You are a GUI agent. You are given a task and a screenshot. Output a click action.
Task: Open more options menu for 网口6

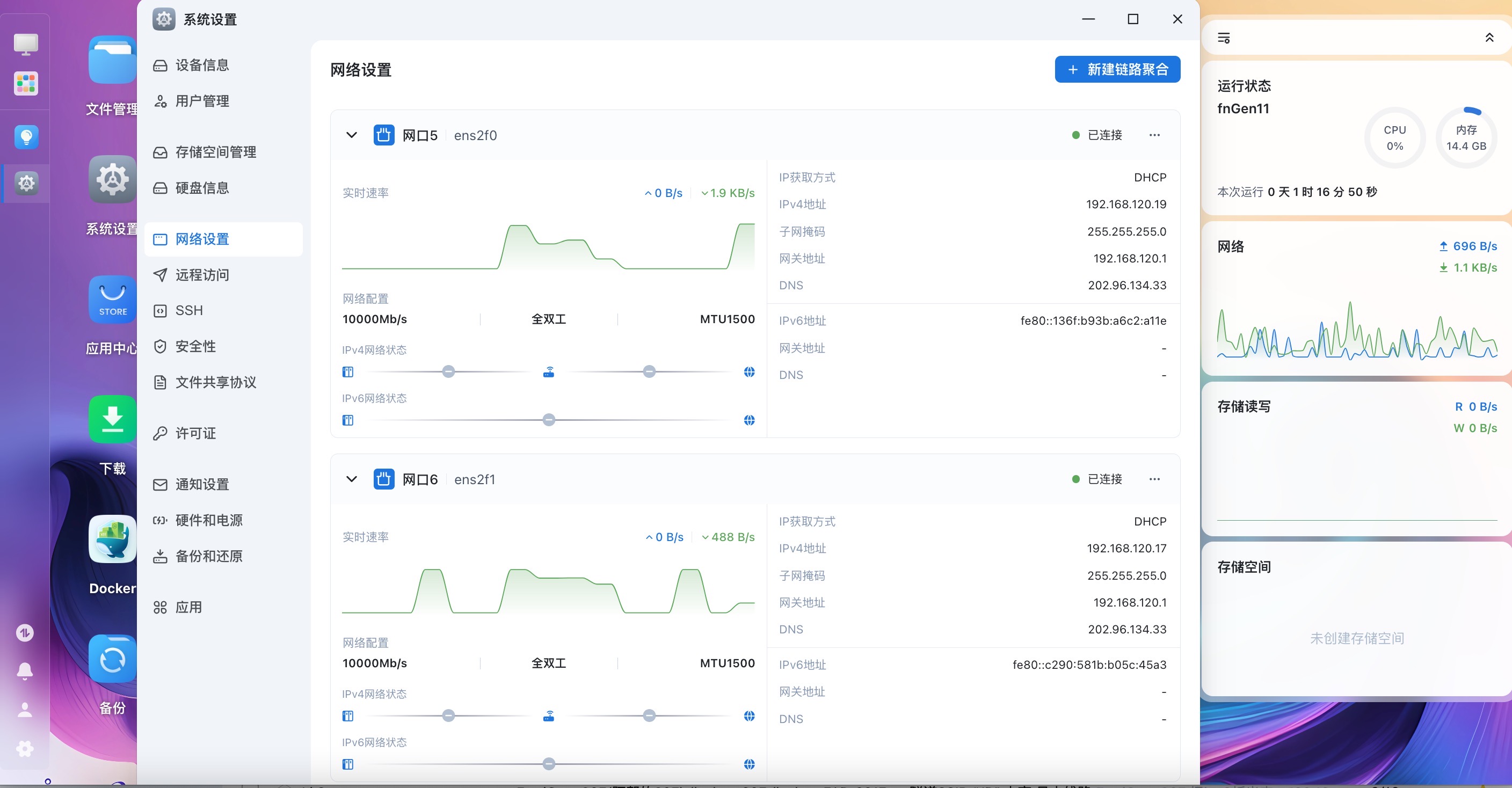point(1154,479)
